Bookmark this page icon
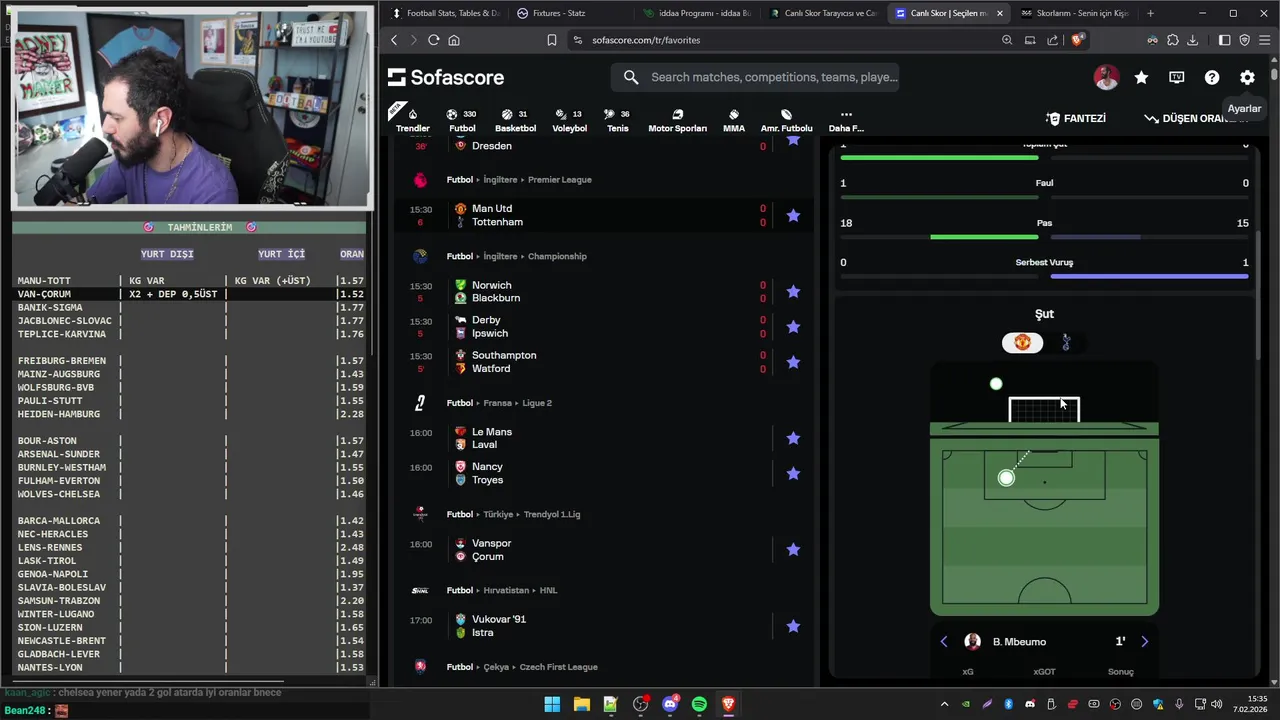The height and width of the screenshot is (720, 1280). tap(551, 40)
